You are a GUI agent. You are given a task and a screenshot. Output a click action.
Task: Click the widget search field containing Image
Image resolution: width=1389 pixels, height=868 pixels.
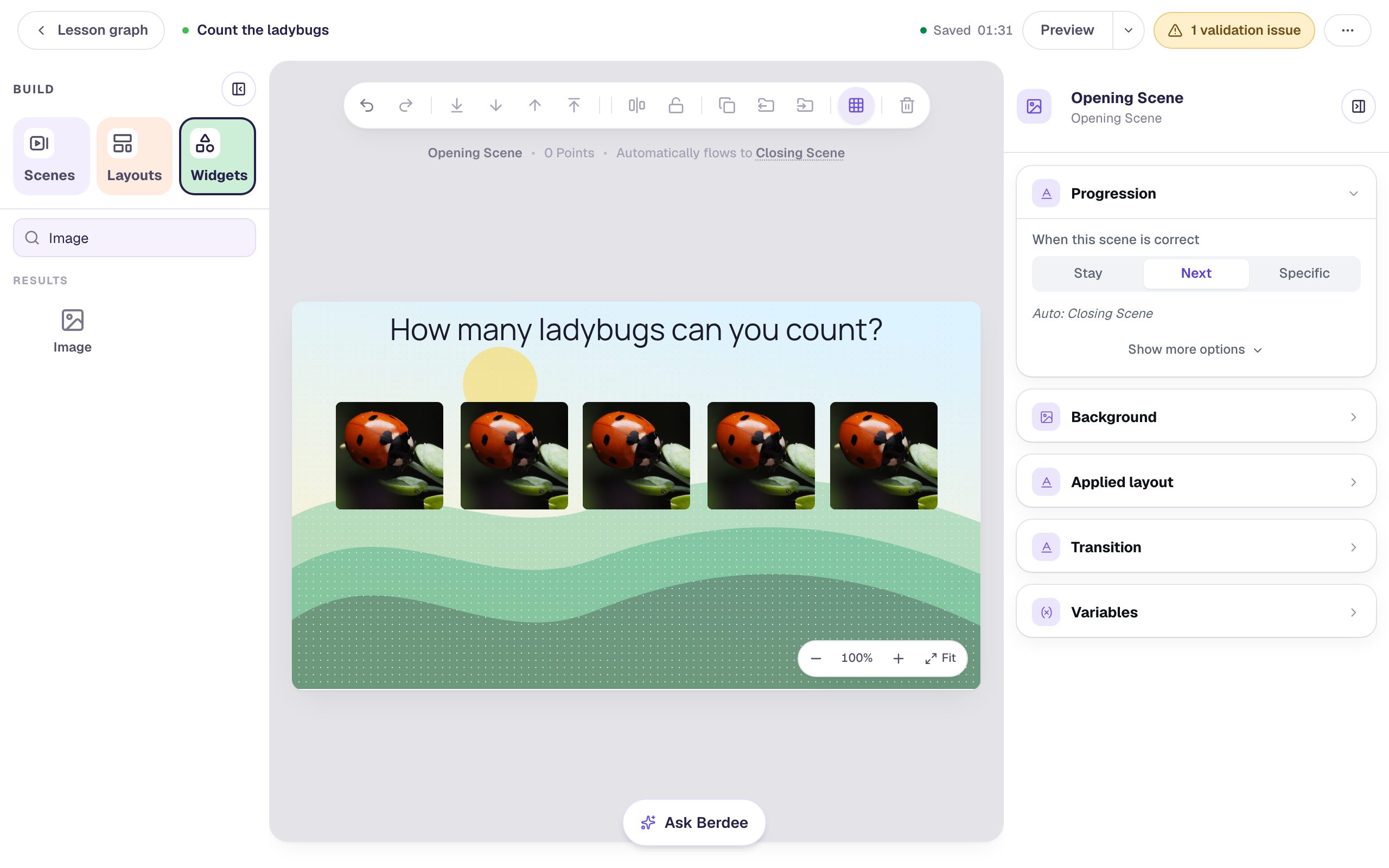tap(135, 238)
